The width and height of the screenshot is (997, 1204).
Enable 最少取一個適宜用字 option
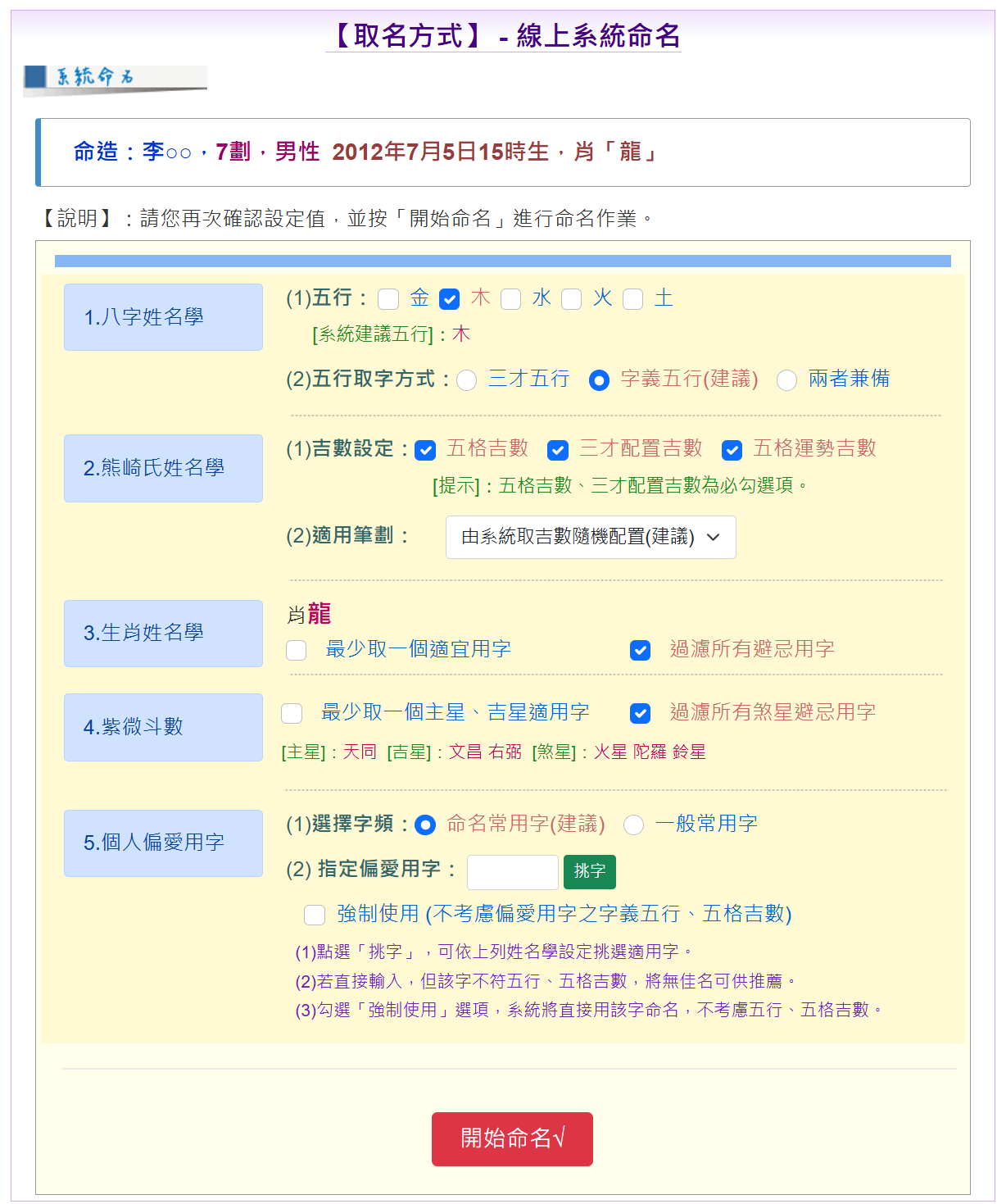[x=296, y=650]
